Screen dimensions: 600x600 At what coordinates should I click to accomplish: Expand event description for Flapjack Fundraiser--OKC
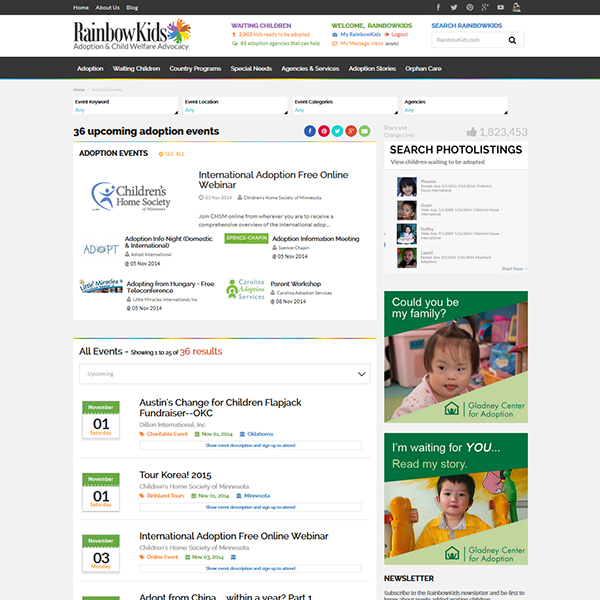[250, 445]
